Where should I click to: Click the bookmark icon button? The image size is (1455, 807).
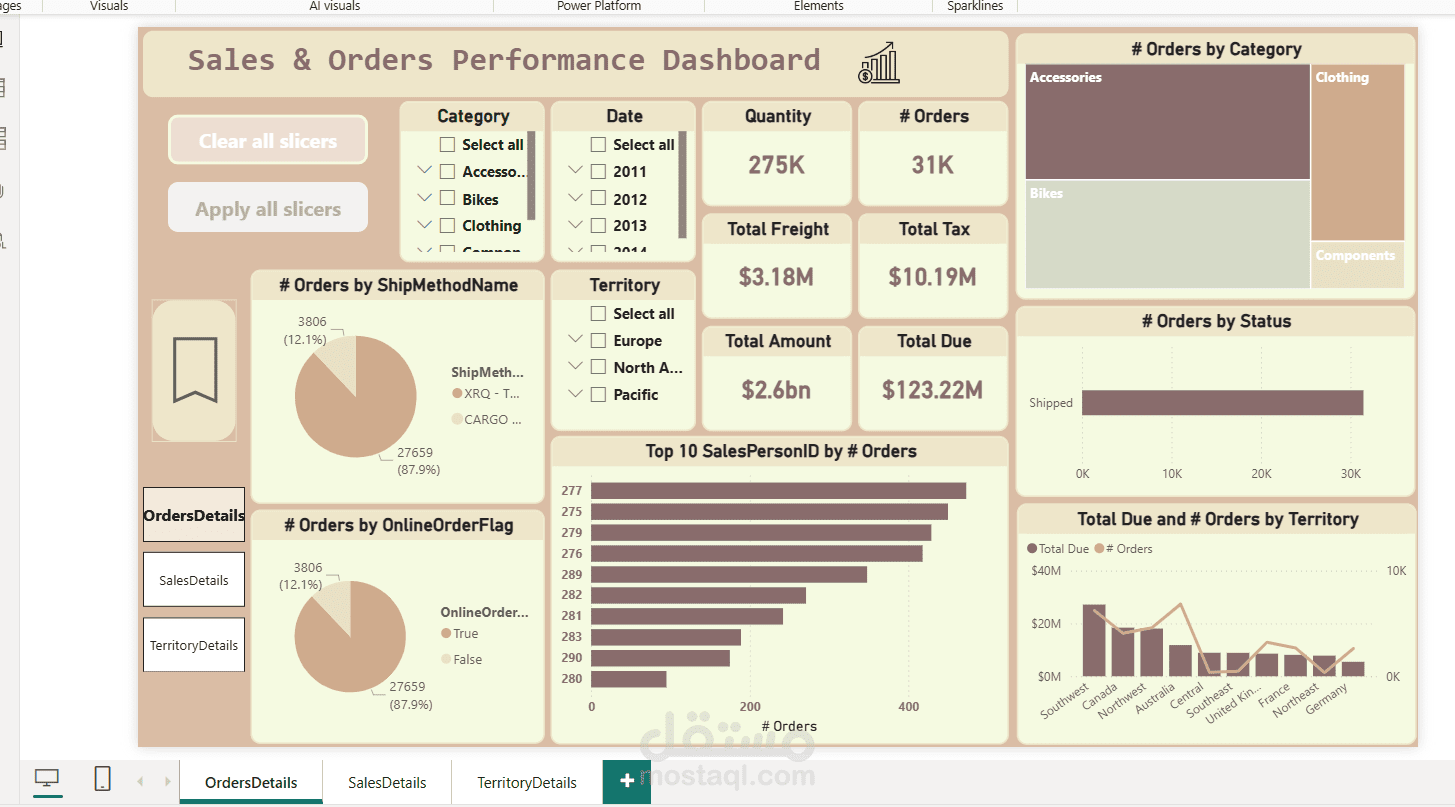click(195, 370)
